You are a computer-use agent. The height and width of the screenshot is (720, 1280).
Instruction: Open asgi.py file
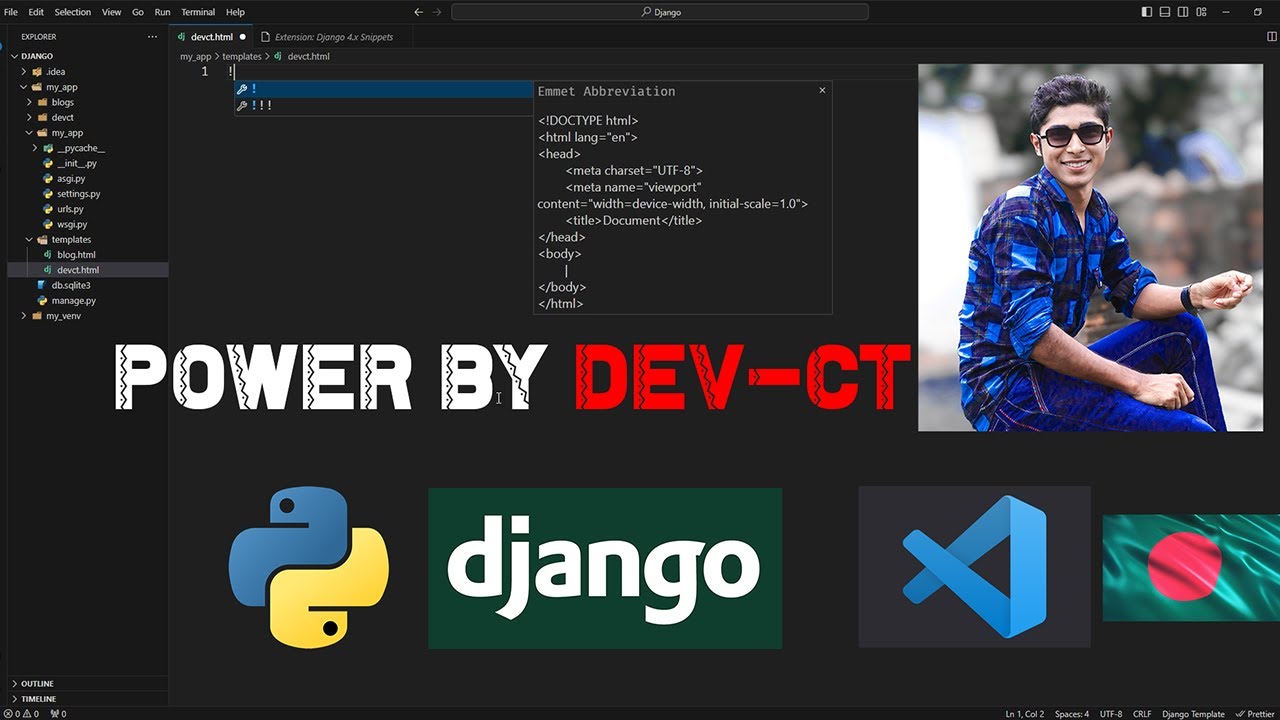tap(70, 178)
